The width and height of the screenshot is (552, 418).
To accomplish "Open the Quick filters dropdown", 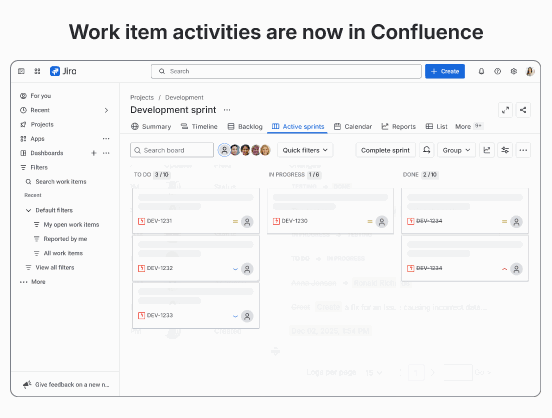I will [305, 150].
